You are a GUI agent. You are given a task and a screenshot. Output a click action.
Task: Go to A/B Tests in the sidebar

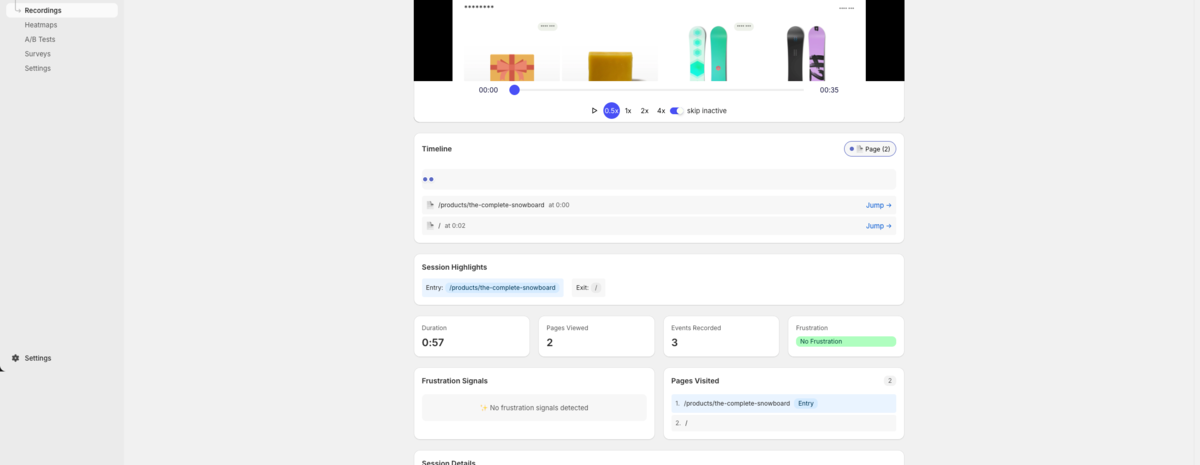[x=40, y=39]
